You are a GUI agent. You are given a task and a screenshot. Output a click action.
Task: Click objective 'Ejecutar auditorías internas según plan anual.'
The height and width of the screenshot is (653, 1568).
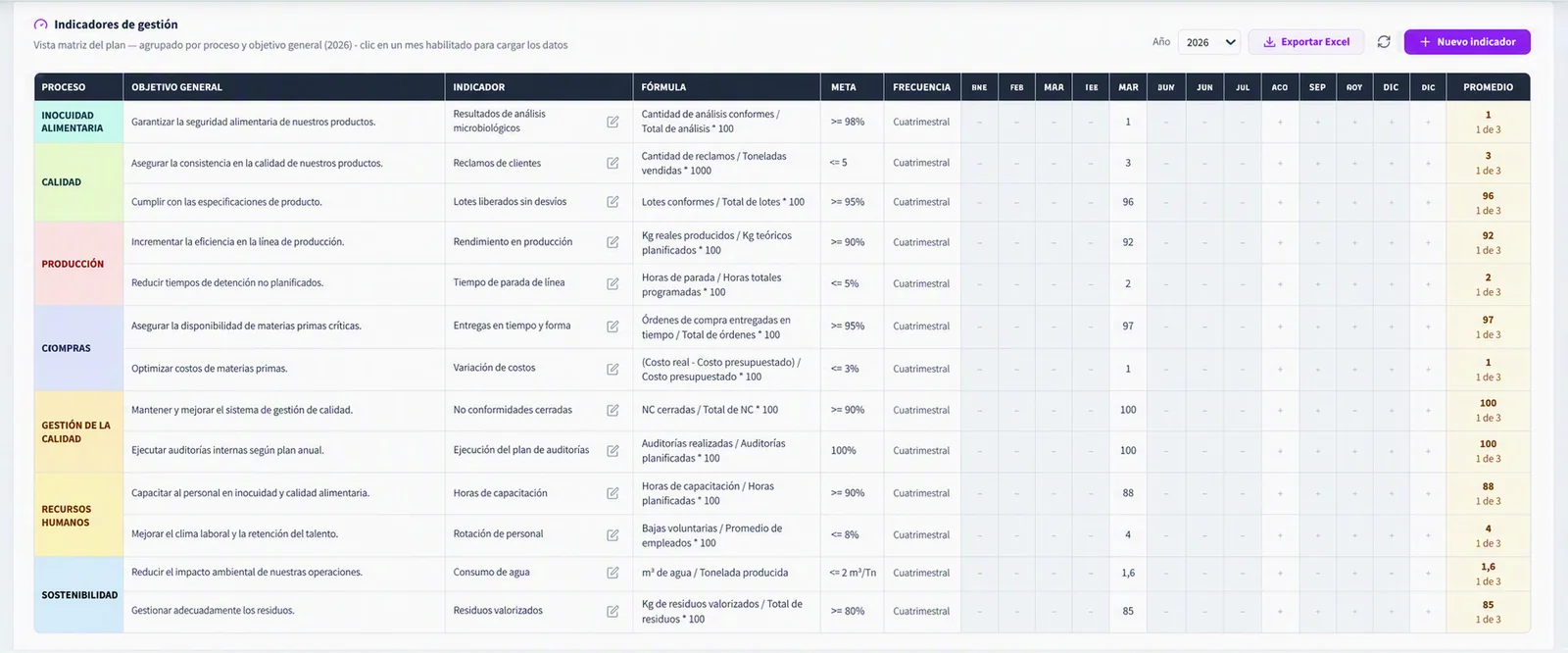[x=227, y=451]
